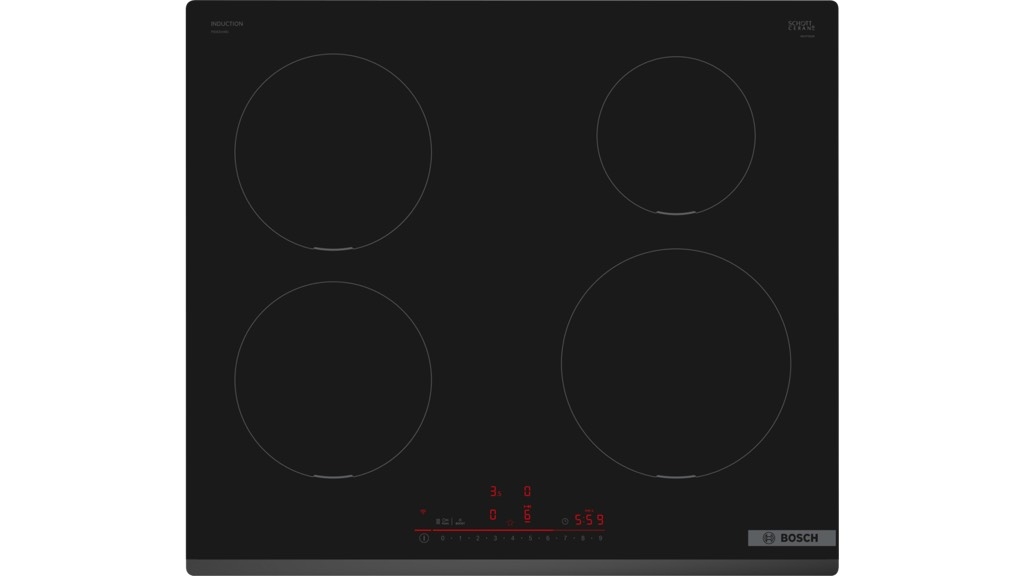
Task: Tap the 5:59 timer readout
Action: 589,520
